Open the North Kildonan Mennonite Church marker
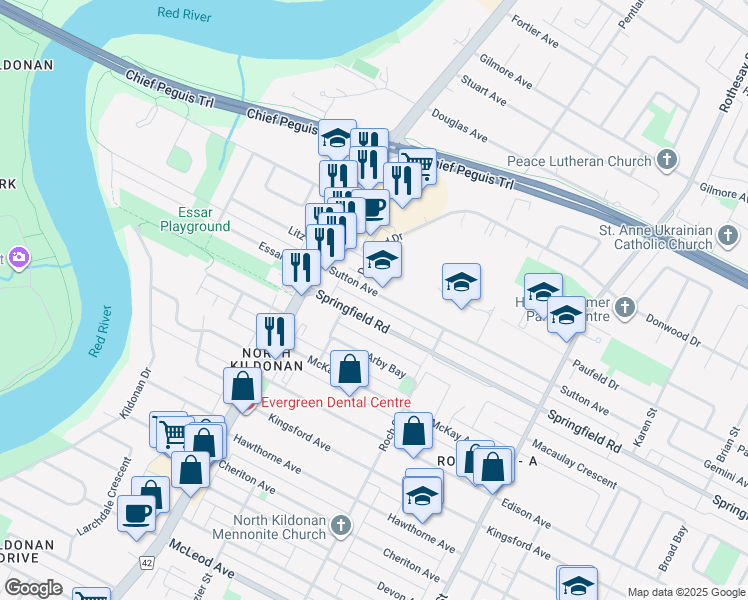Viewport: 748px width, 600px height. tap(342, 527)
